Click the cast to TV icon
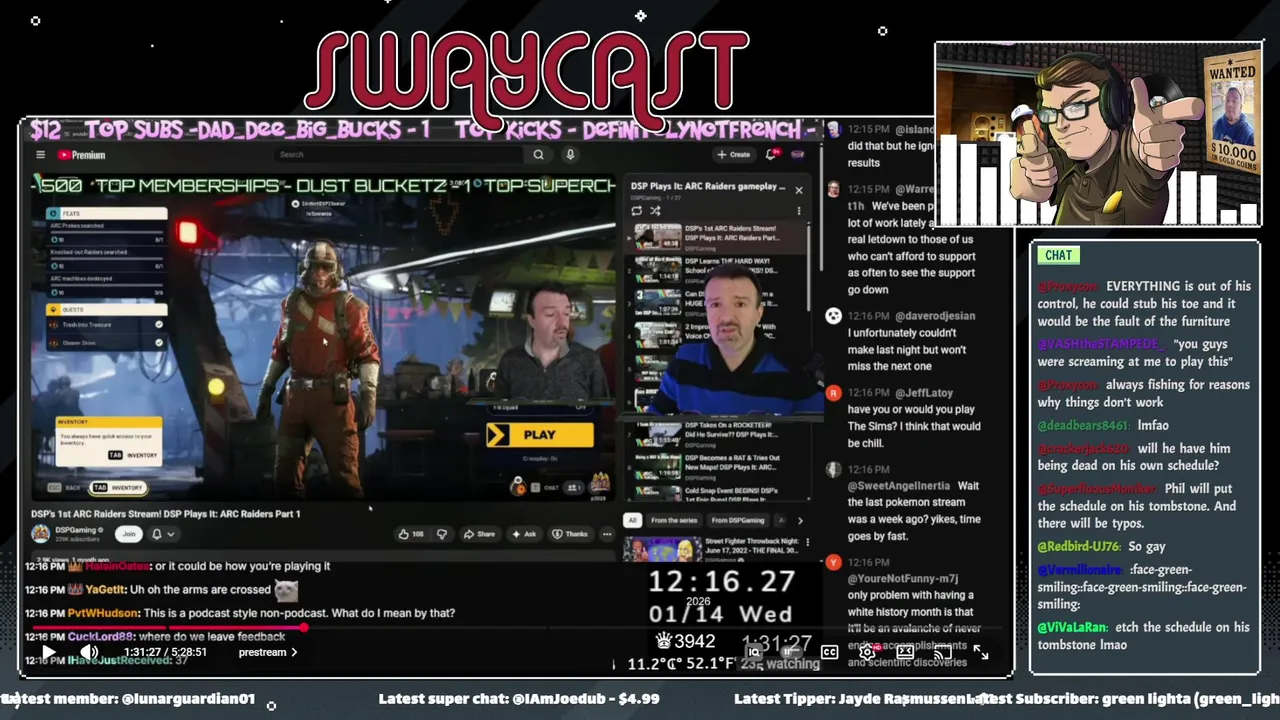This screenshot has height=720, width=1280. pyautogui.click(x=942, y=652)
